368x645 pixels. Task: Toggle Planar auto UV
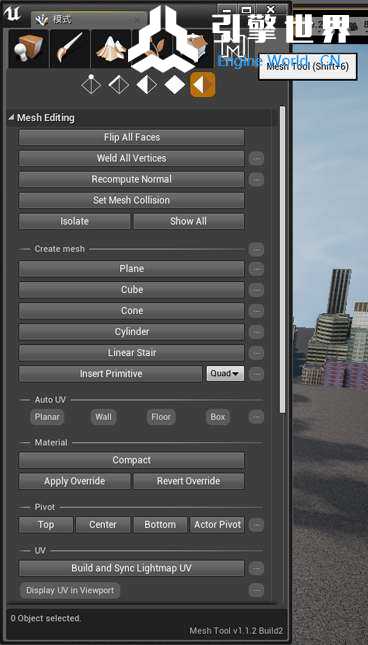[47, 417]
